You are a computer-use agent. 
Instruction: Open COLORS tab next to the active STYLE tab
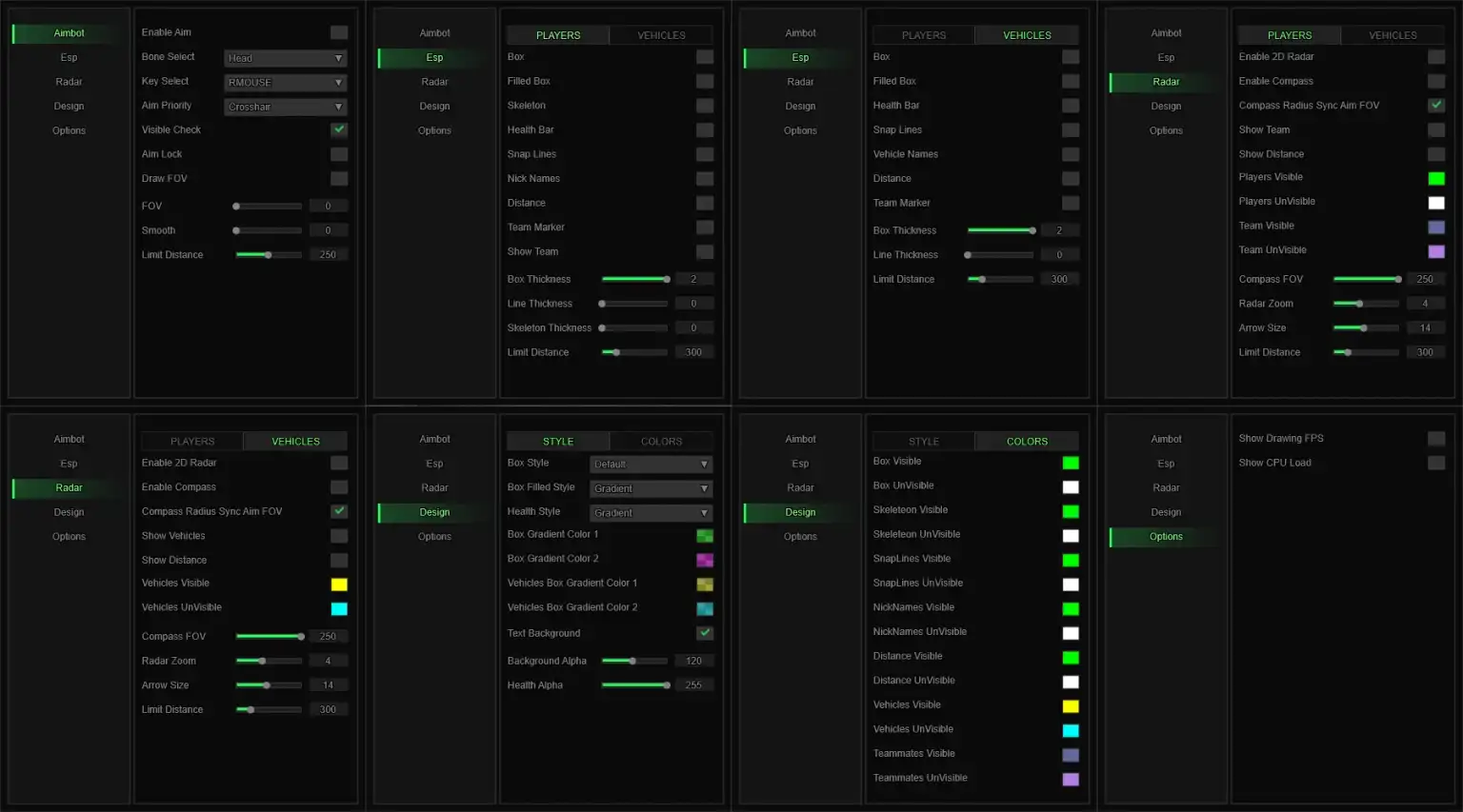click(661, 442)
